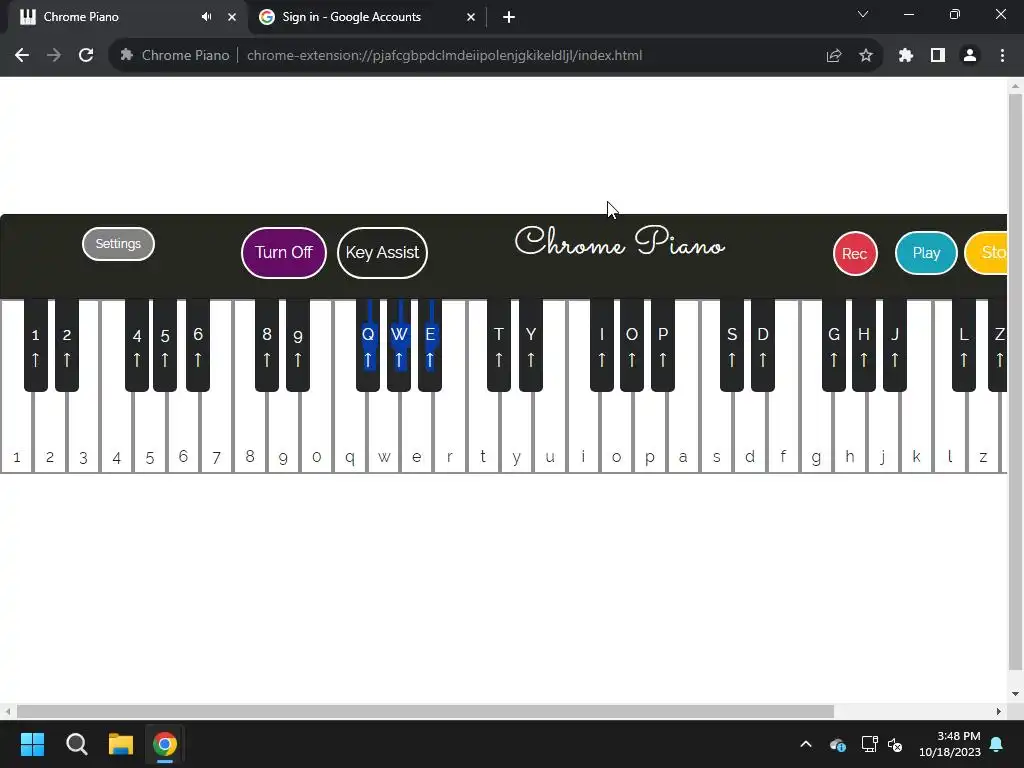Share this page via the share icon

[834, 56]
